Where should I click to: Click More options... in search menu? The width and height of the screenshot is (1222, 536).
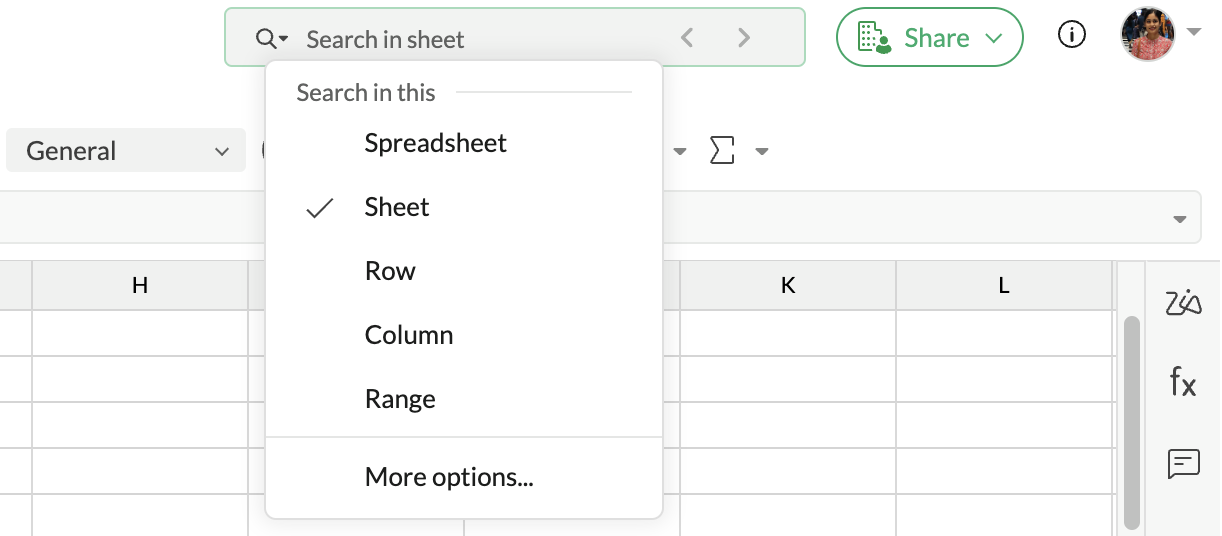[449, 477]
